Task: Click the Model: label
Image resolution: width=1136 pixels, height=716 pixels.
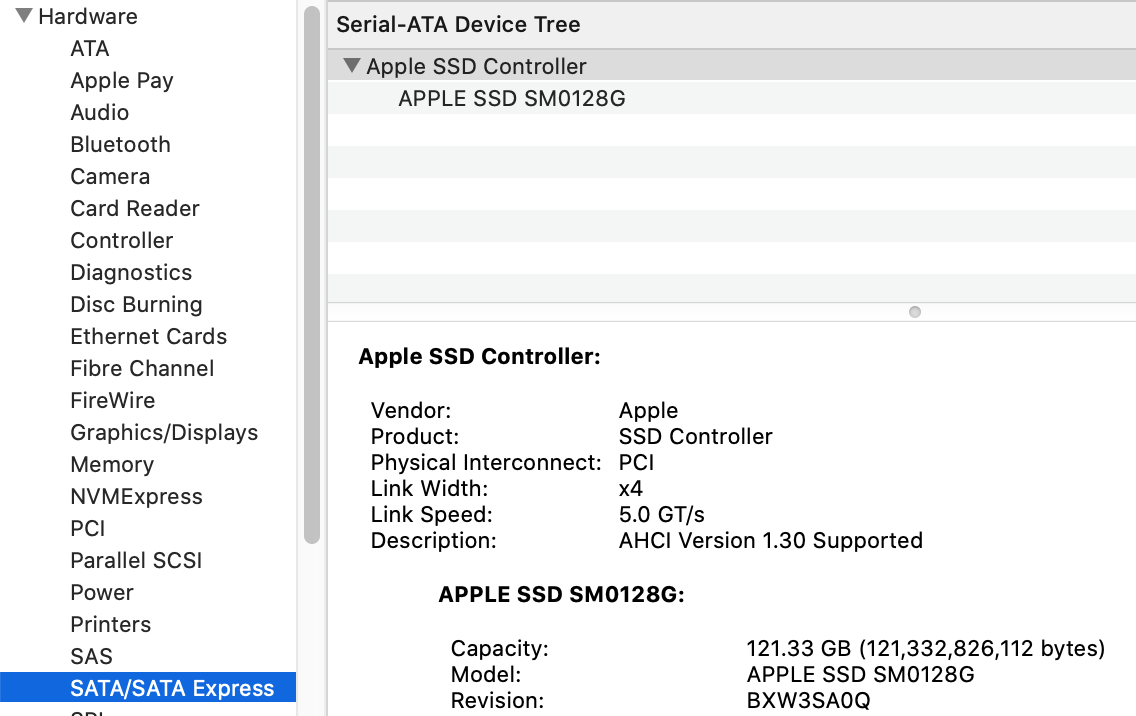Action: click(x=485, y=675)
